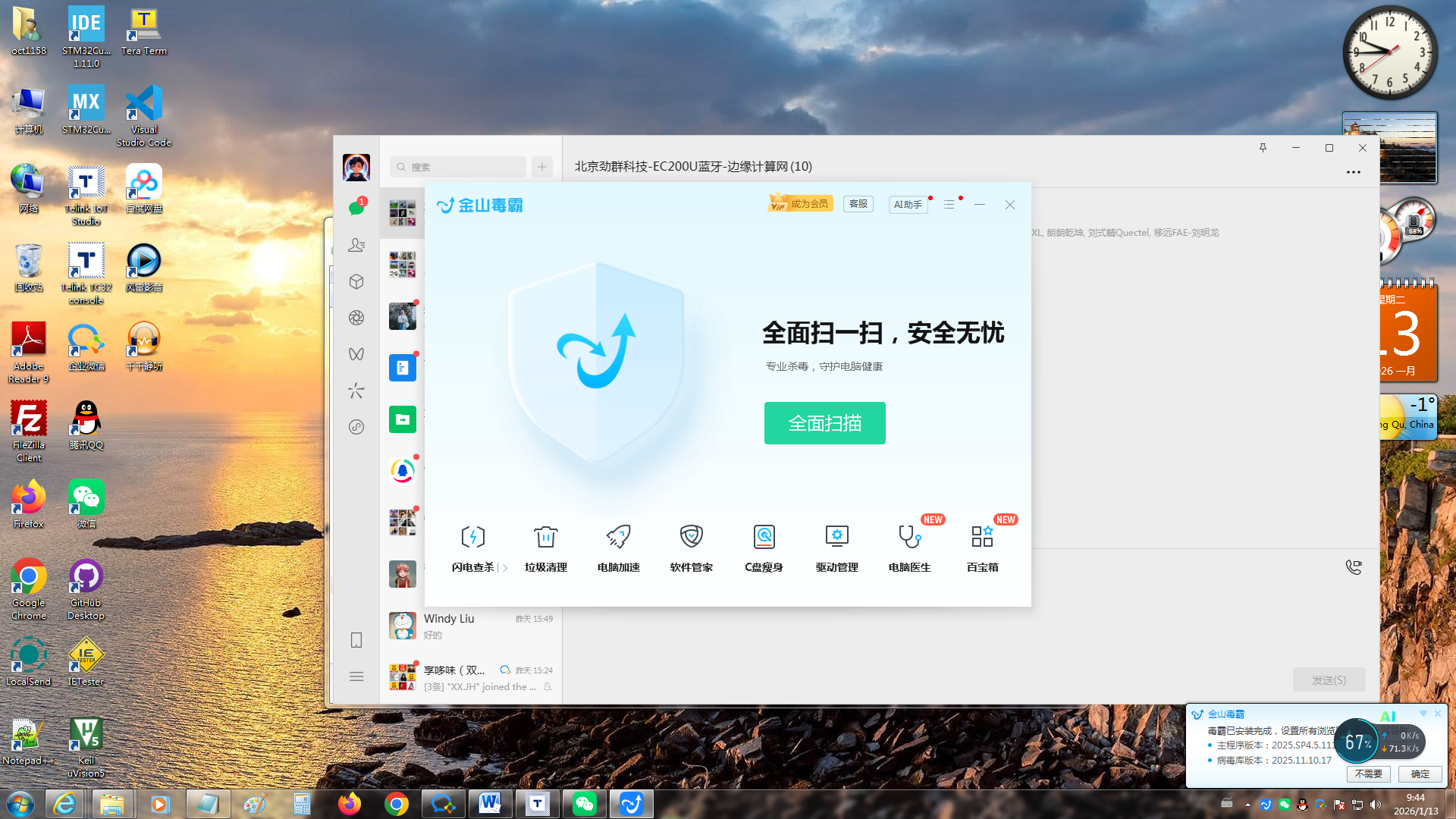
Task: Open WeChat from the taskbar
Action: click(x=585, y=804)
